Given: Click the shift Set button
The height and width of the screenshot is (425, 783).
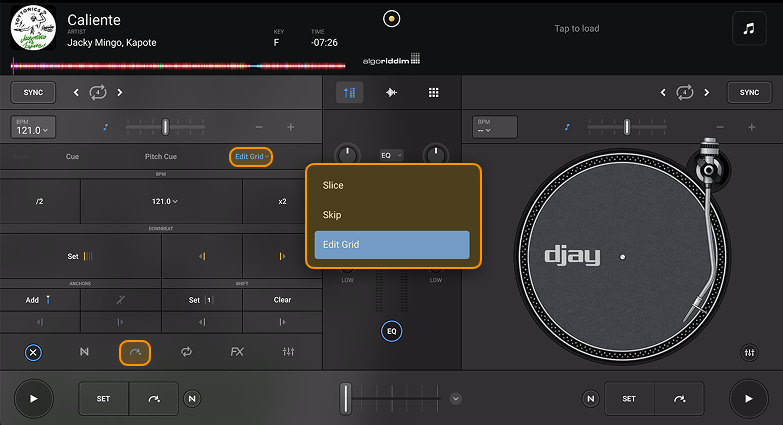Looking at the screenshot, I should pos(202,300).
